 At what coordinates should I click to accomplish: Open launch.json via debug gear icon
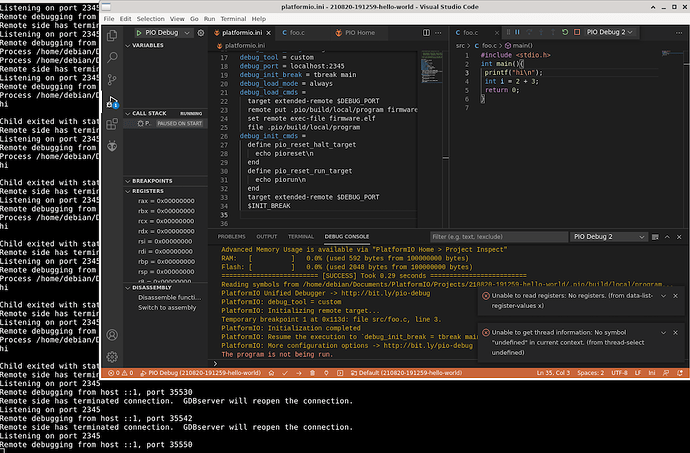(x=201, y=33)
